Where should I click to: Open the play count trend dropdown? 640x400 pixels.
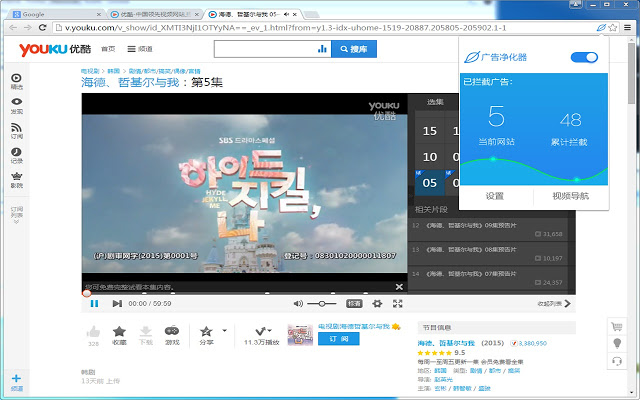[x=262, y=331]
